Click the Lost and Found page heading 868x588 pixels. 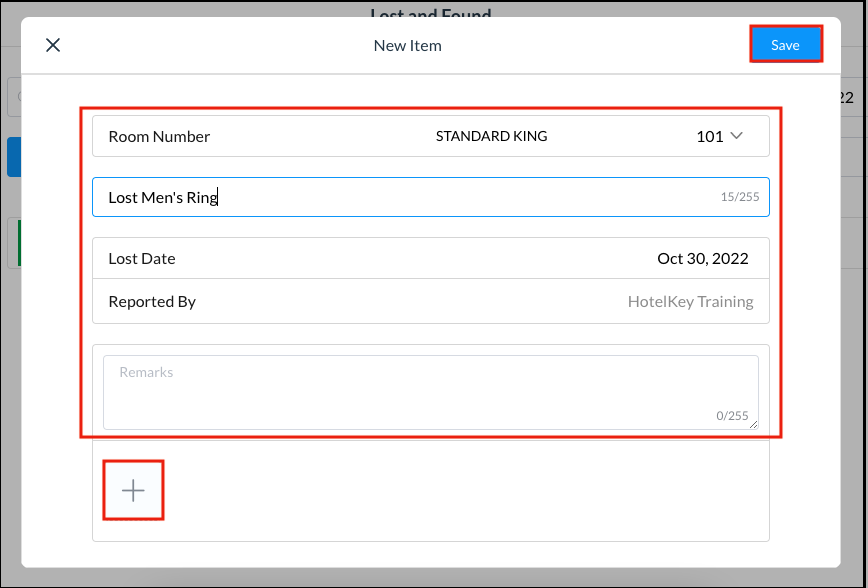pos(430,12)
